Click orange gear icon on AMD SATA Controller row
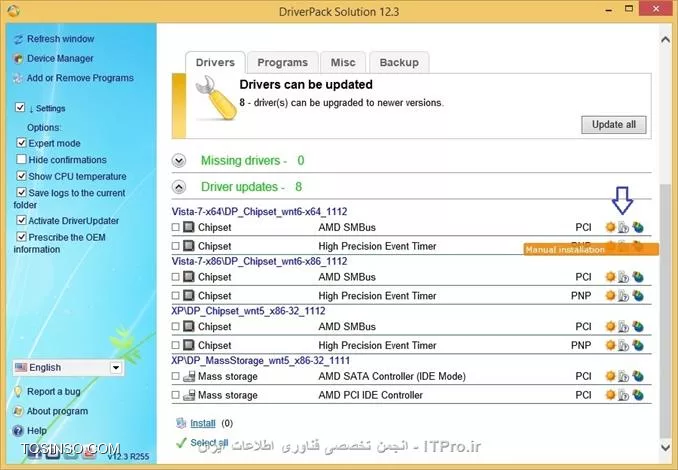Image resolution: width=678 pixels, height=470 pixels. click(x=610, y=376)
